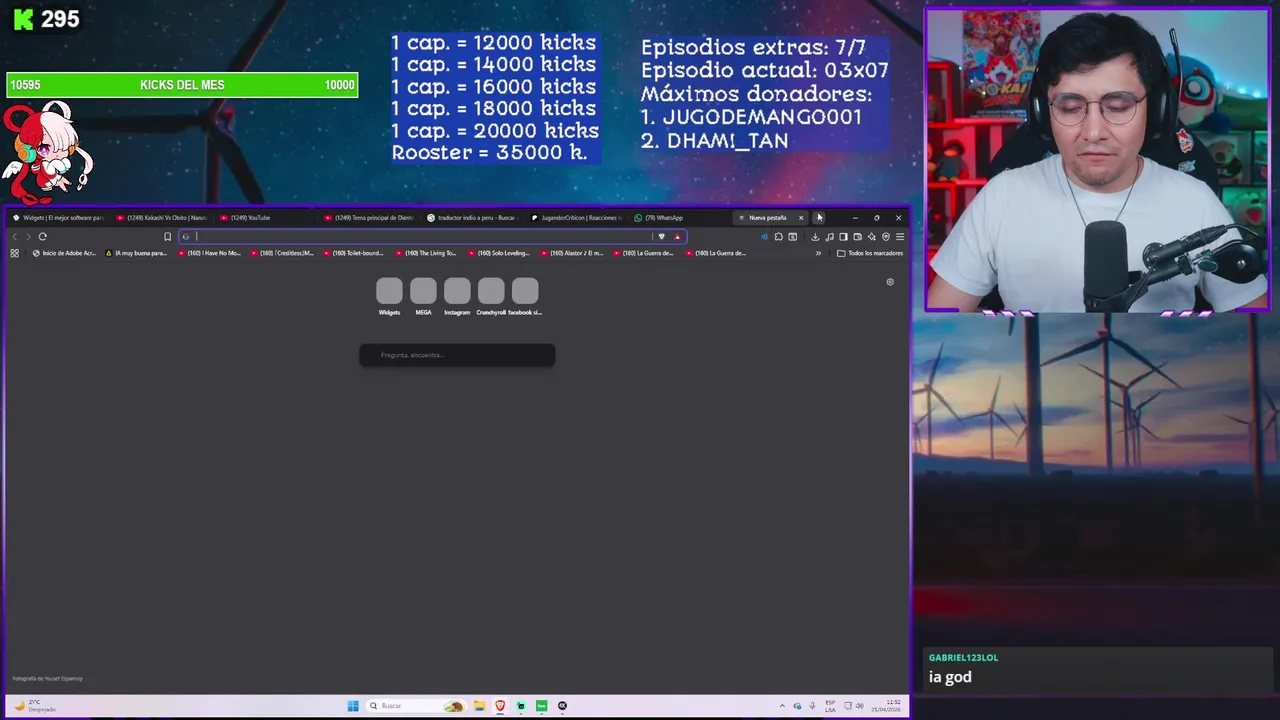
Task: Open Creditless bookmark
Action: [x=281, y=253]
